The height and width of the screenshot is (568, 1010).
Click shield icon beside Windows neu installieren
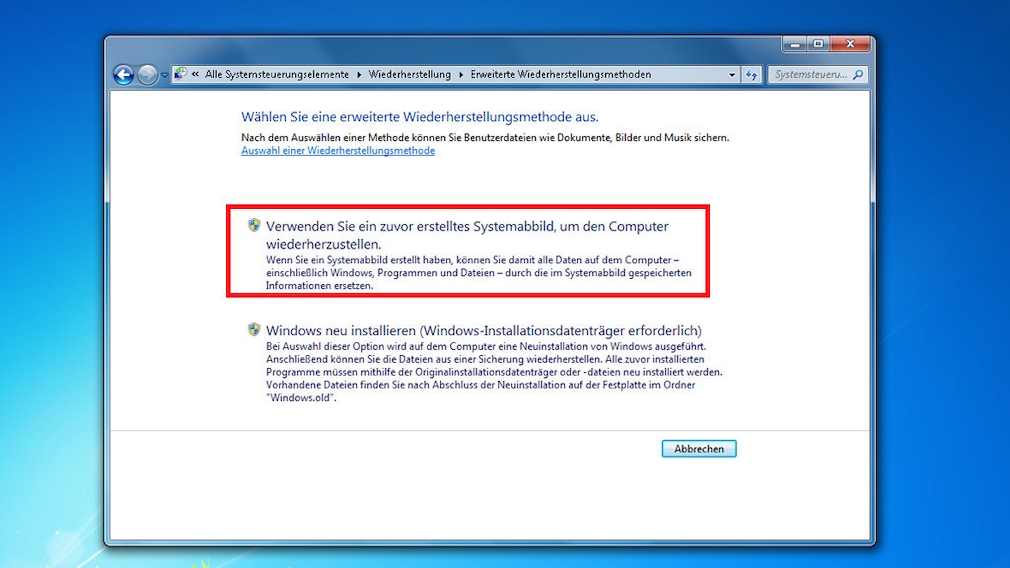[254, 330]
